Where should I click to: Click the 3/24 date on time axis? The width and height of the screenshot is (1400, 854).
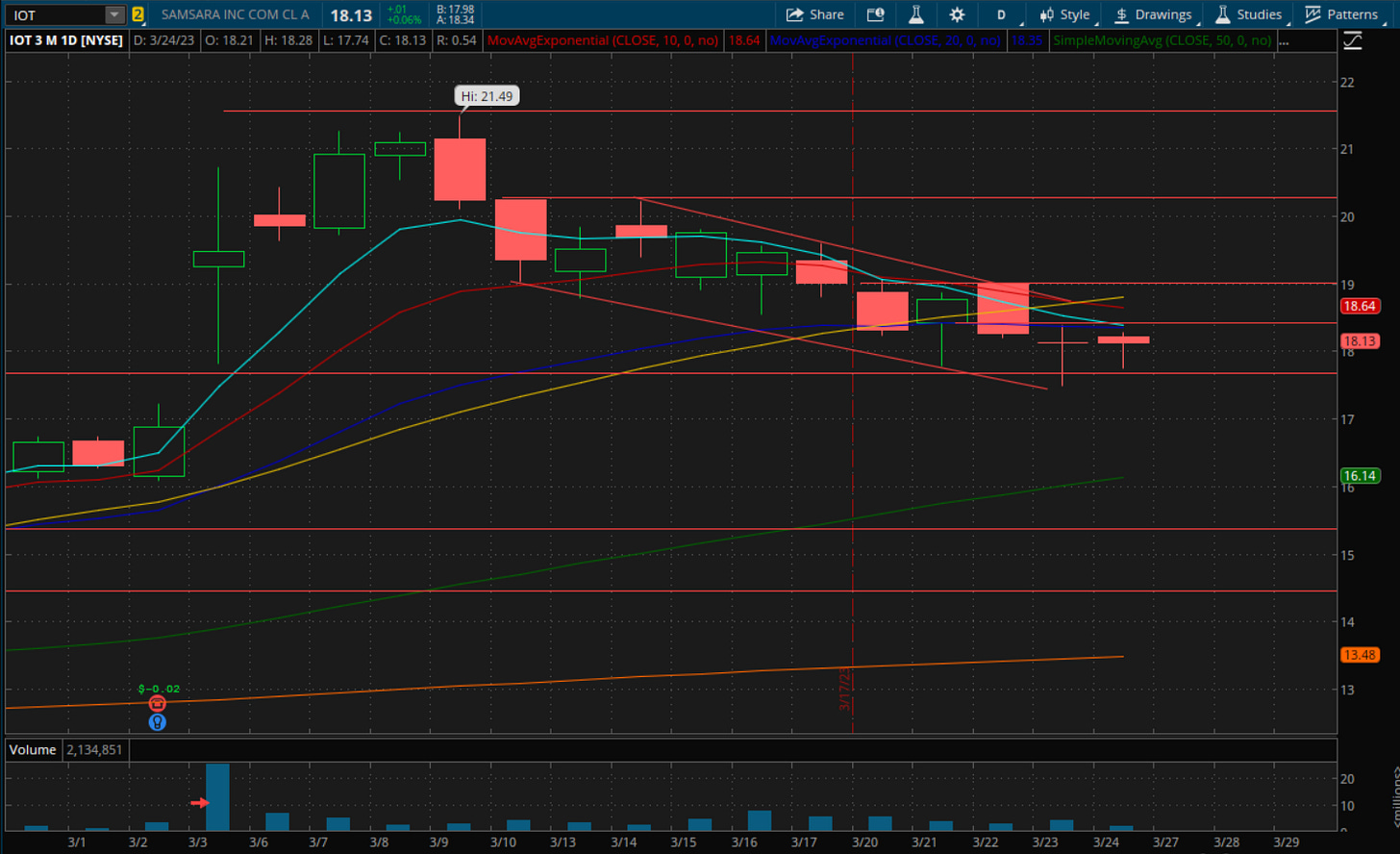[x=1106, y=842]
